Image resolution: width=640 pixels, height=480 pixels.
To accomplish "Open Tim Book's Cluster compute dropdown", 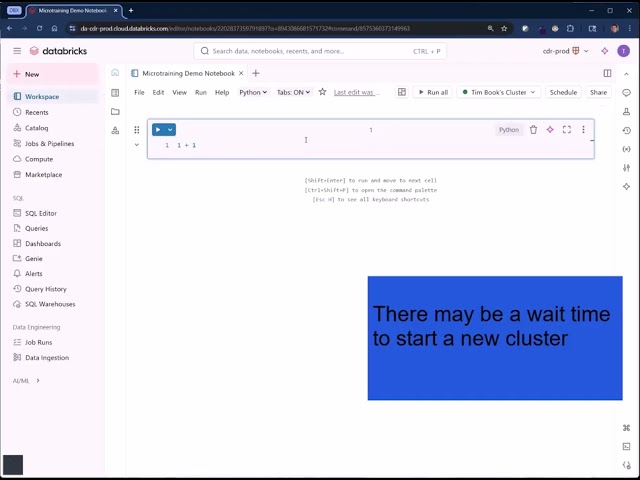I will click(x=498, y=92).
